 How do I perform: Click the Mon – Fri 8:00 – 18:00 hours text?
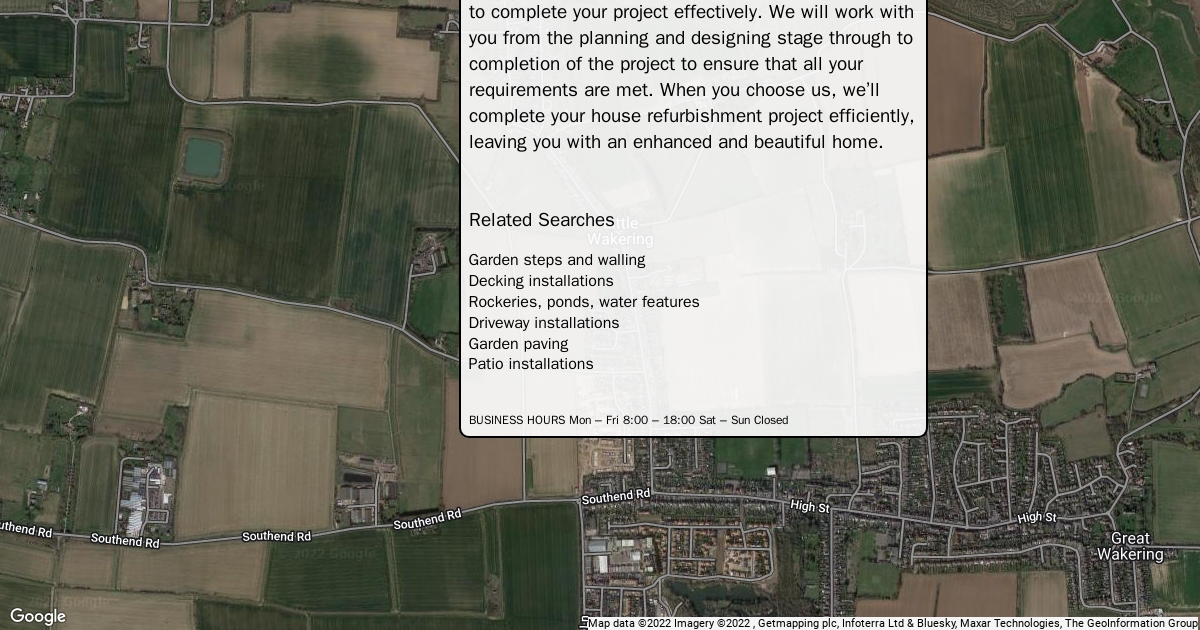(x=632, y=420)
